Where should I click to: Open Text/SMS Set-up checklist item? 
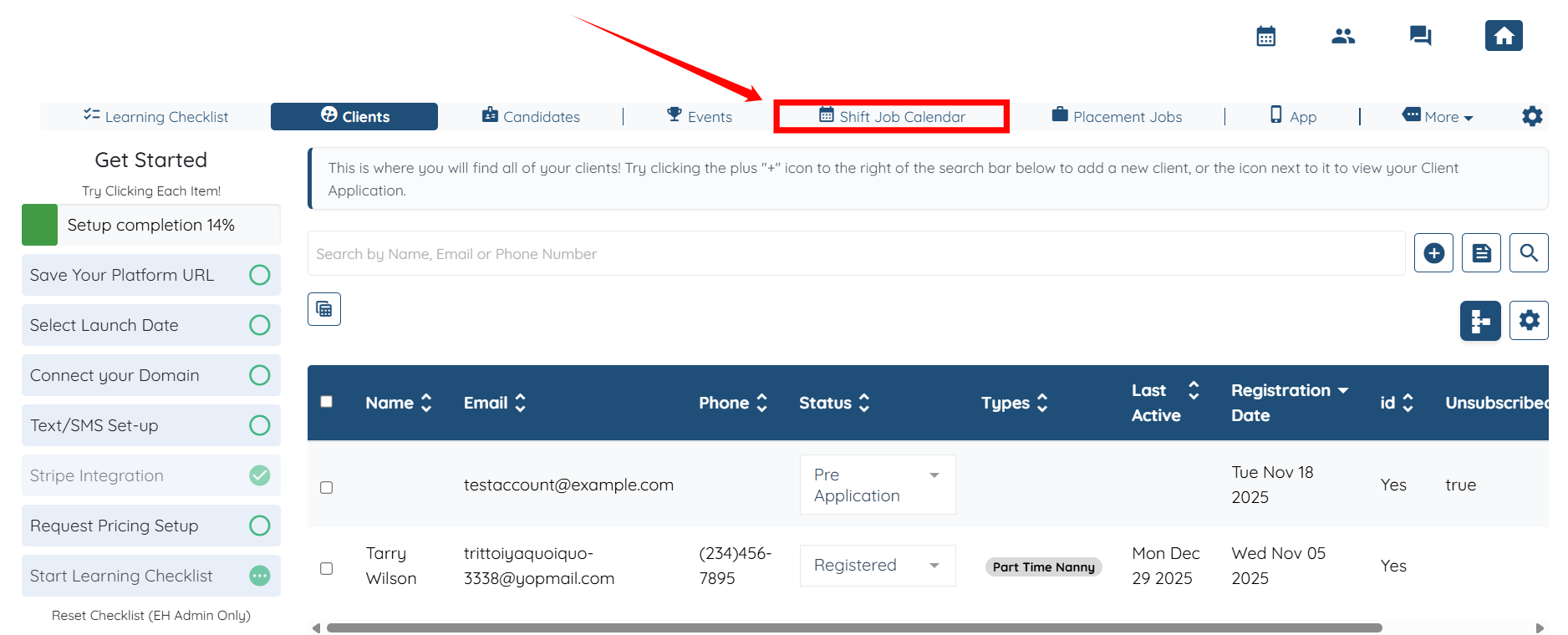pyautogui.click(x=151, y=425)
